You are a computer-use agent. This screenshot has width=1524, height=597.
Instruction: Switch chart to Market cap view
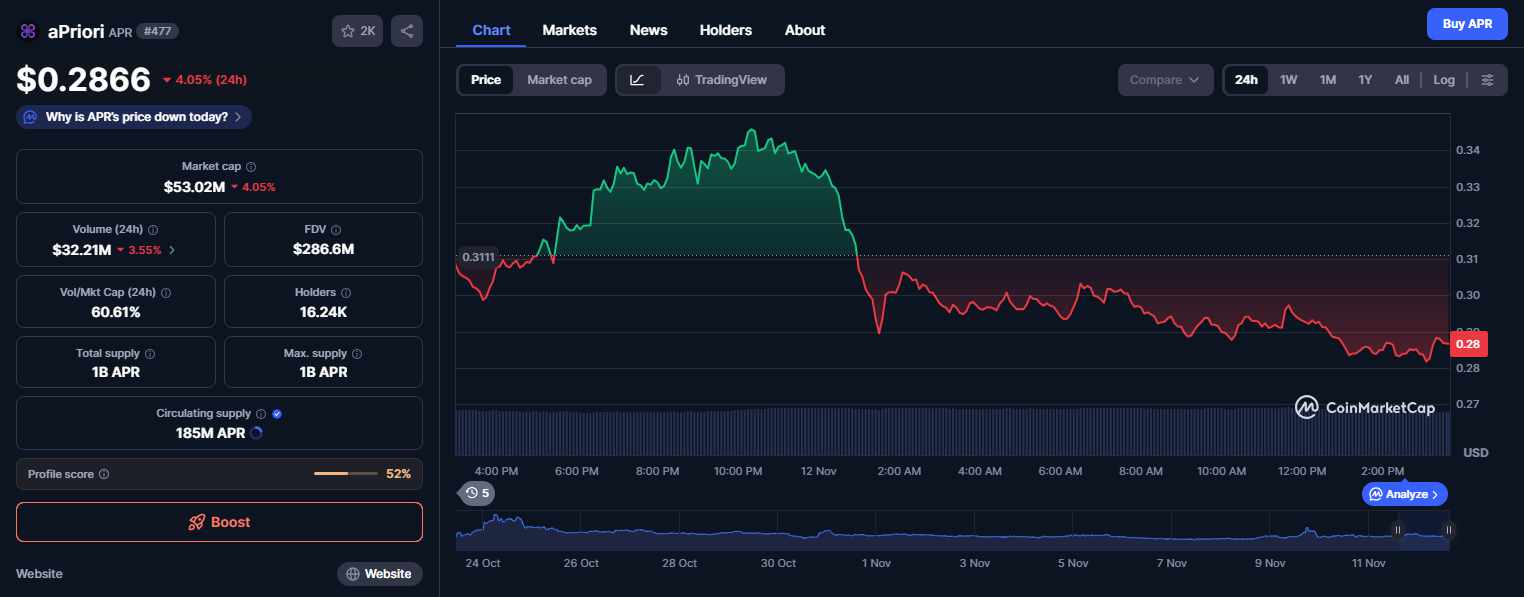click(x=559, y=80)
